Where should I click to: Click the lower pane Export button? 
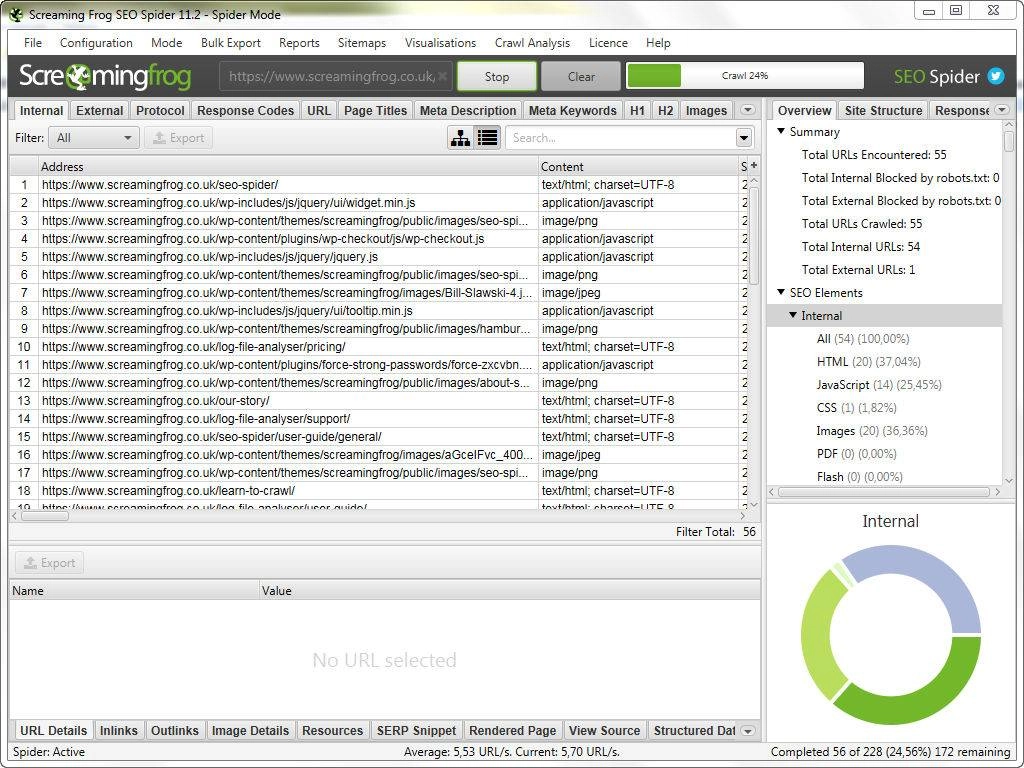click(50, 562)
